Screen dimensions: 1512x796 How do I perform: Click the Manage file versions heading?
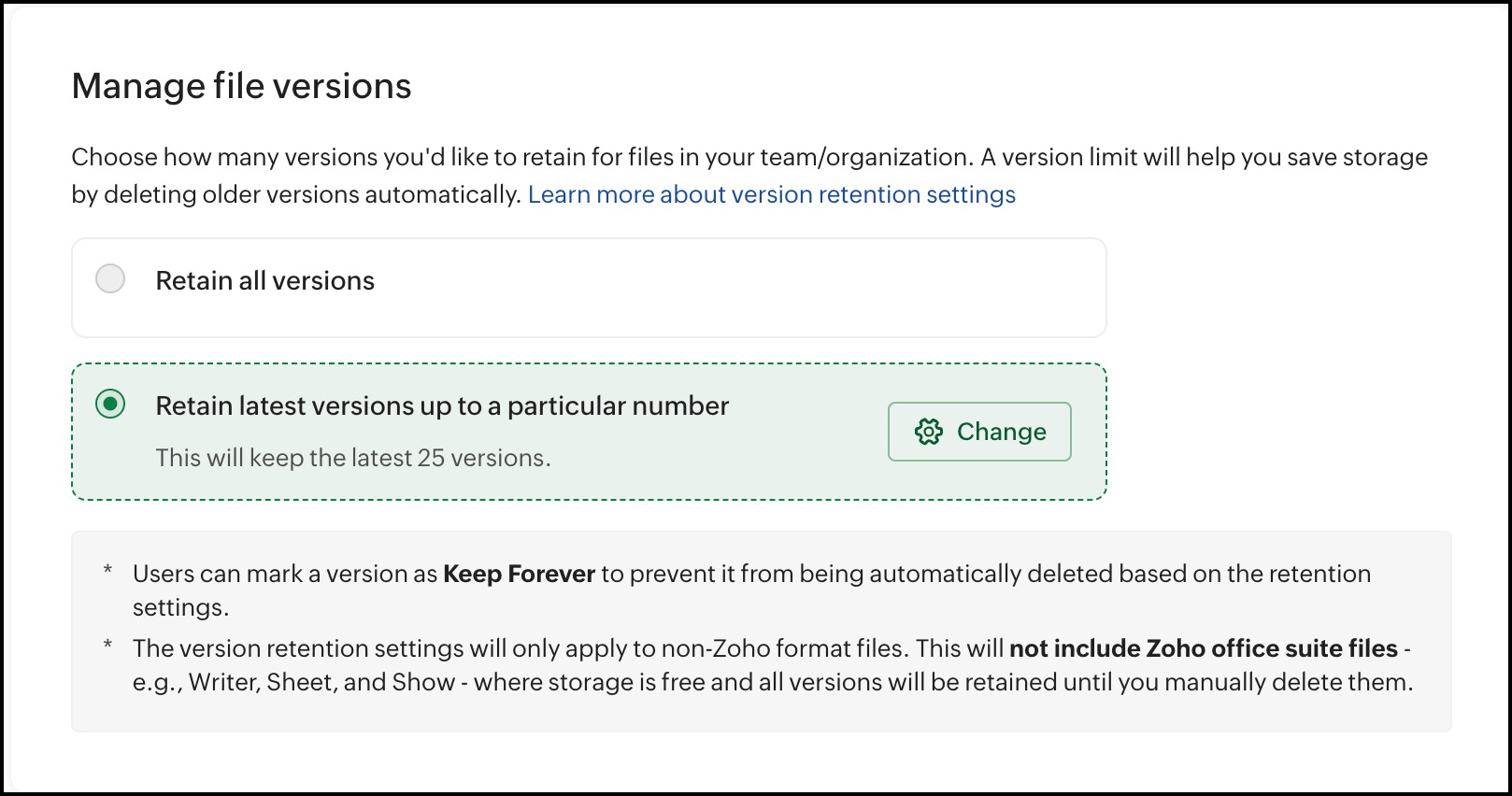[x=242, y=86]
